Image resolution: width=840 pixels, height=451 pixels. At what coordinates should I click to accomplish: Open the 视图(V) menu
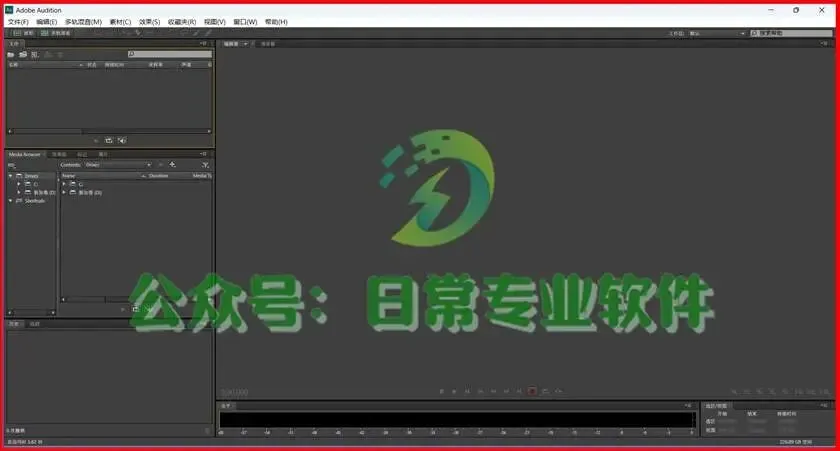(x=215, y=22)
